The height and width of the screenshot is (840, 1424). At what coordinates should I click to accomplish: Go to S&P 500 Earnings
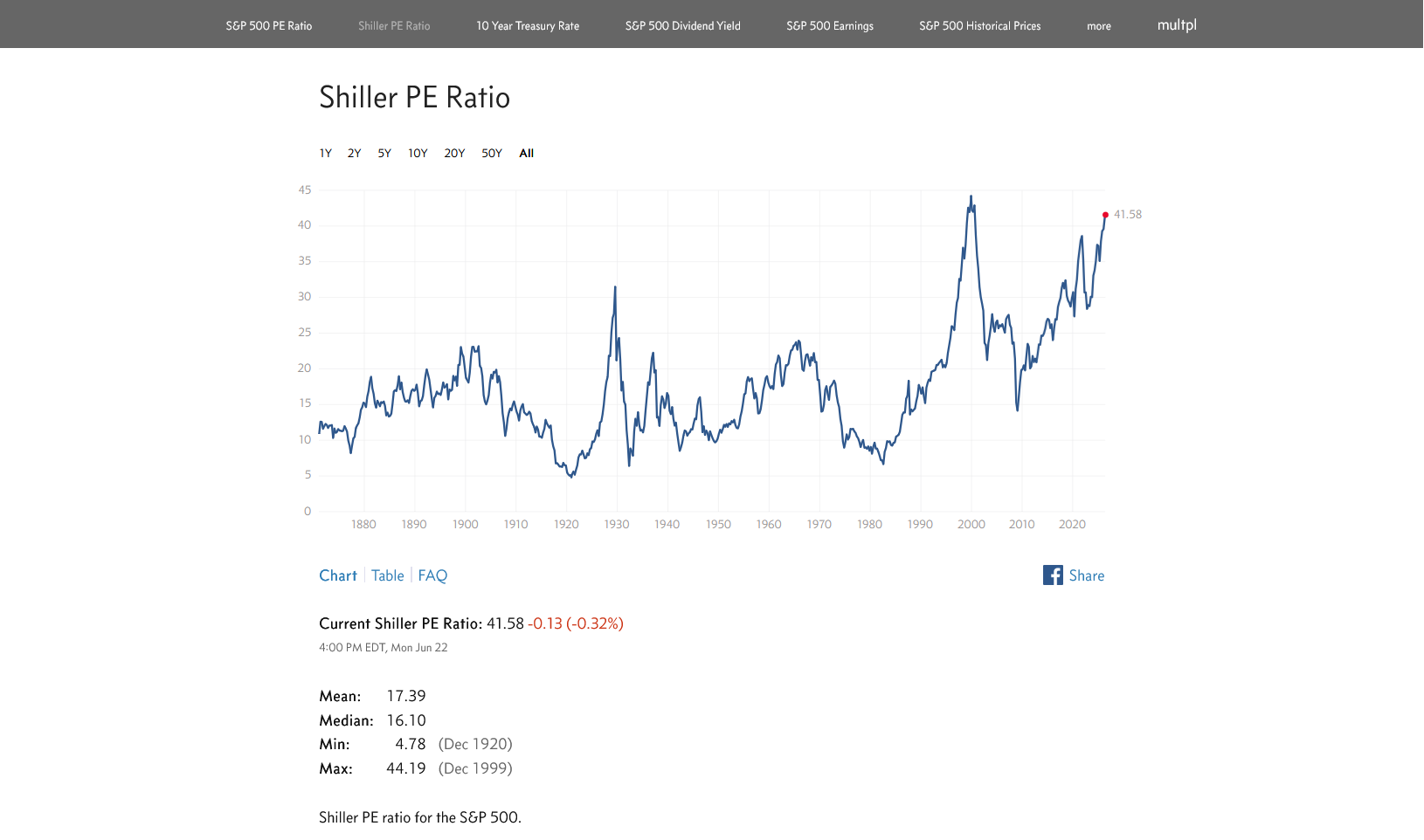point(830,26)
